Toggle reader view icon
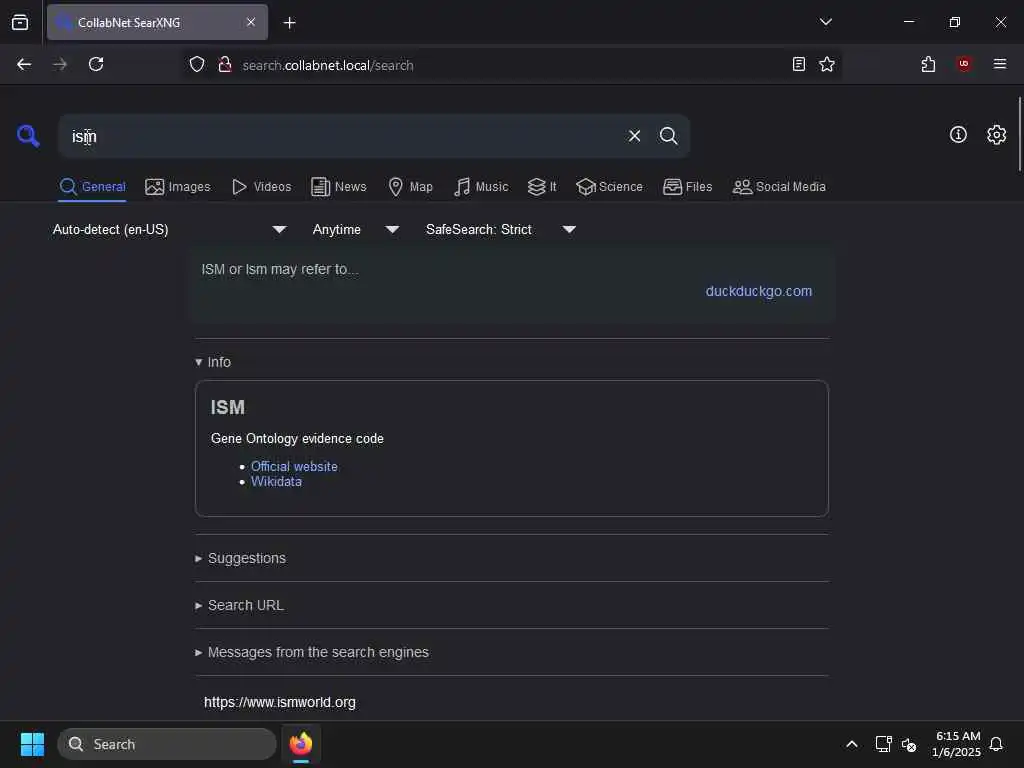 click(798, 64)
